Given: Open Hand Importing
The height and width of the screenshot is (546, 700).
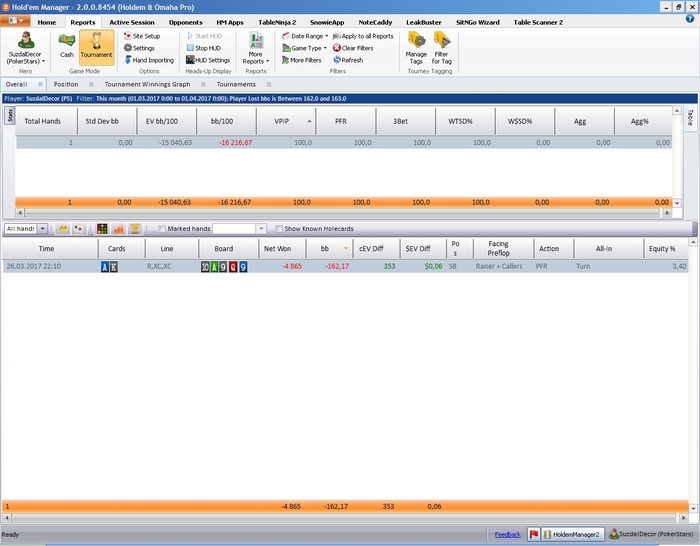Looking at the screenshot, I should click(149, 60).
